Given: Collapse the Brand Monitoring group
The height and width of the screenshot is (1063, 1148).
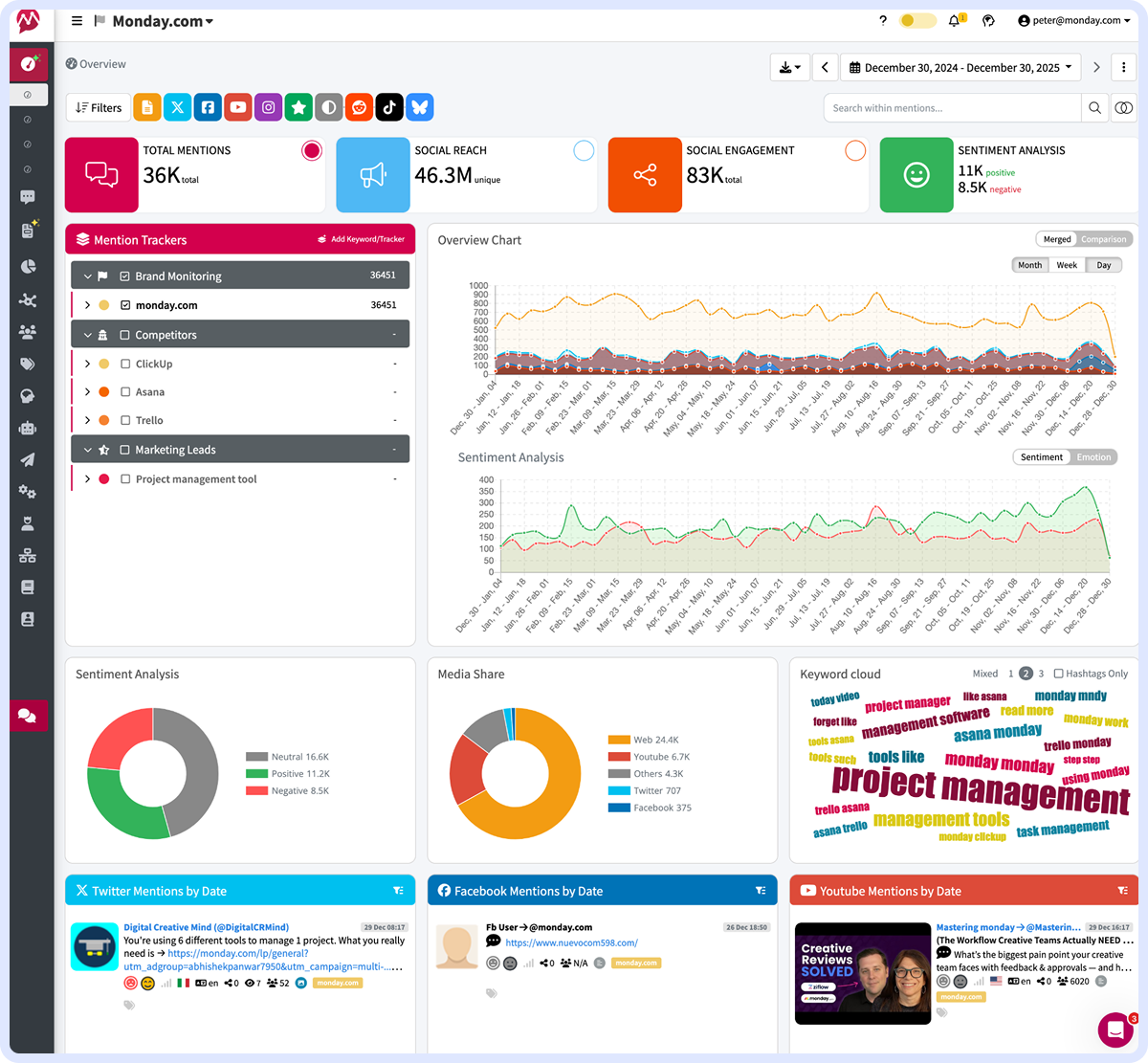Looking at the screenshot, I should click(x=87, y=275).
